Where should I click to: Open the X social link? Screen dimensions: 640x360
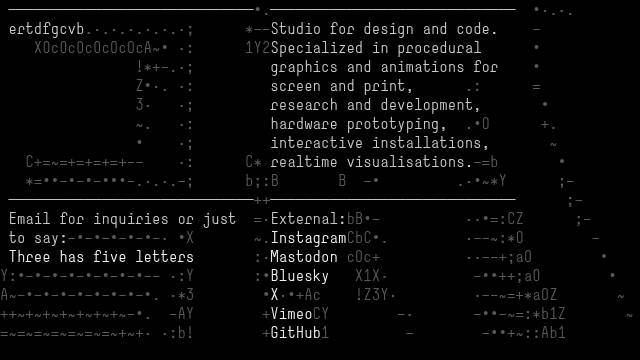coord(274,295)
